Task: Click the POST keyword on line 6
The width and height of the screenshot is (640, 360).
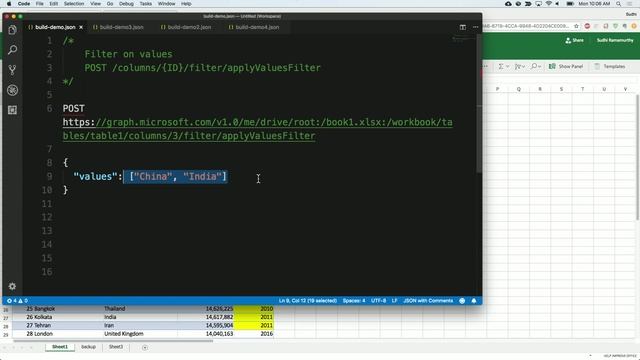Action: coord(73,108)
